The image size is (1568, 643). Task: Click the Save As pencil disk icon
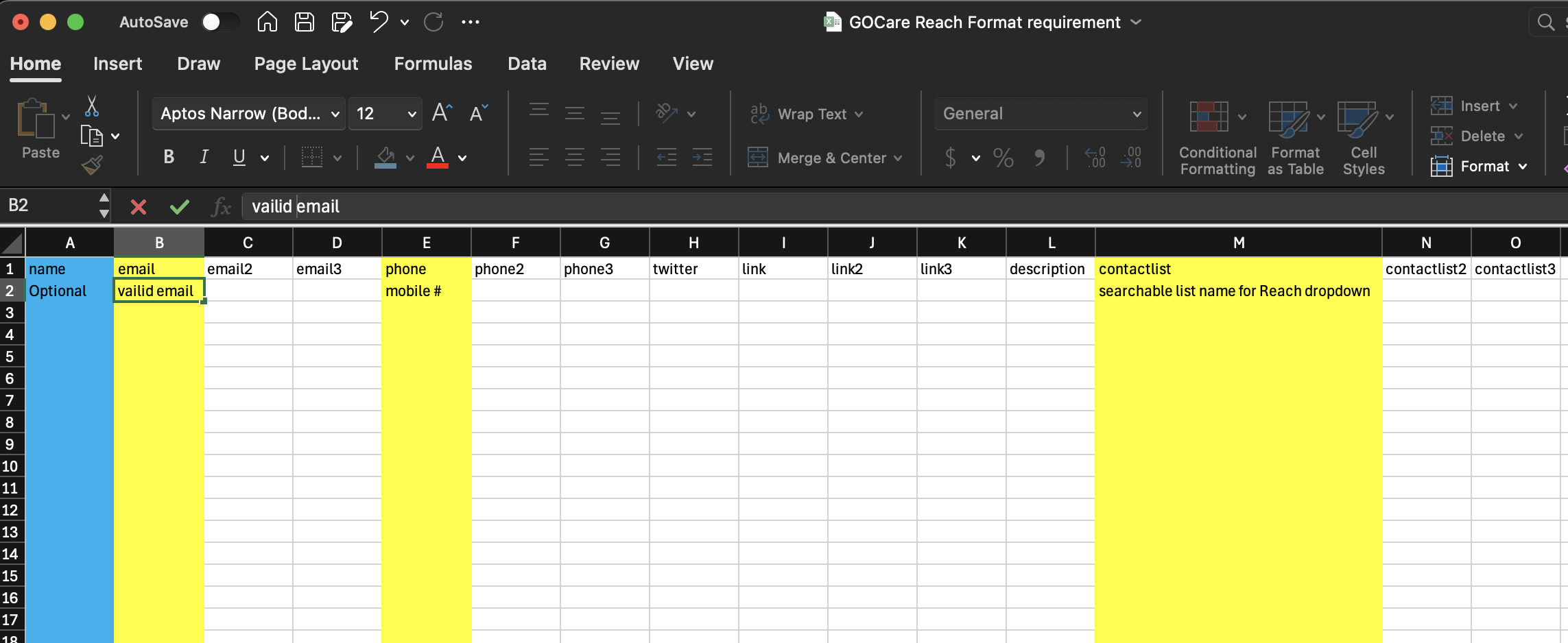[342, 22]
